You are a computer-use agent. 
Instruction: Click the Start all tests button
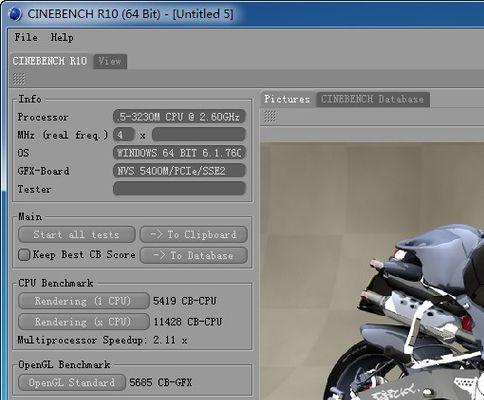tap(77, 235)
